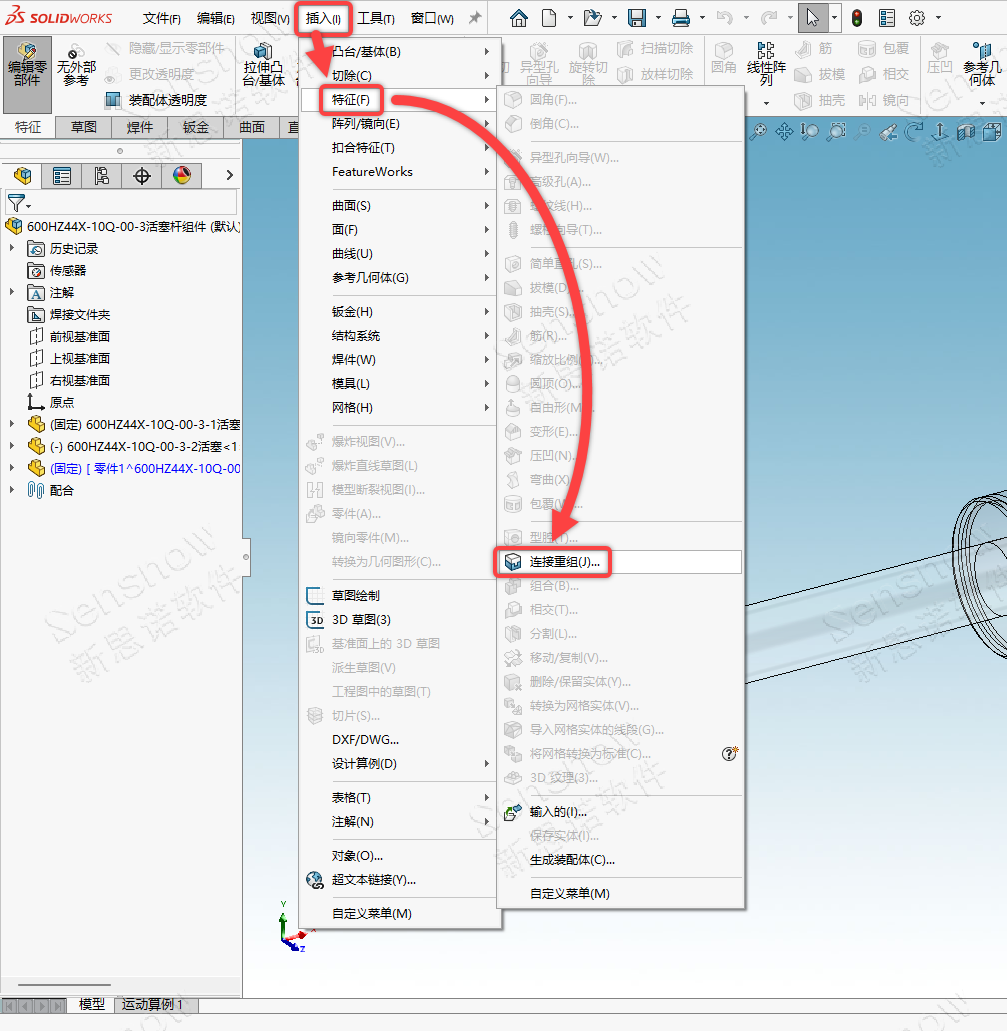Image resolution: width=1007 pixels, height=1031 pixels.
Task: Open the ConfigurationManager tab icon
Action: coord(101,176)
